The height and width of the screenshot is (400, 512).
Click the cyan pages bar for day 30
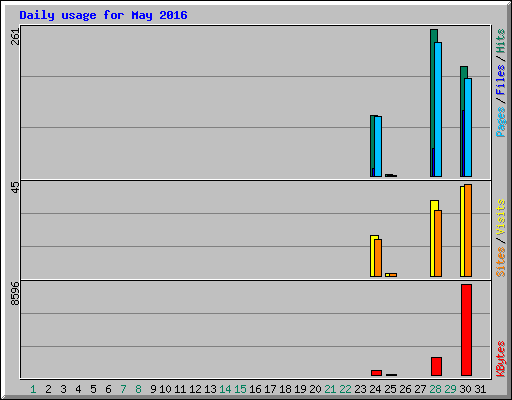pyautogui.click(x=468, y=127)
